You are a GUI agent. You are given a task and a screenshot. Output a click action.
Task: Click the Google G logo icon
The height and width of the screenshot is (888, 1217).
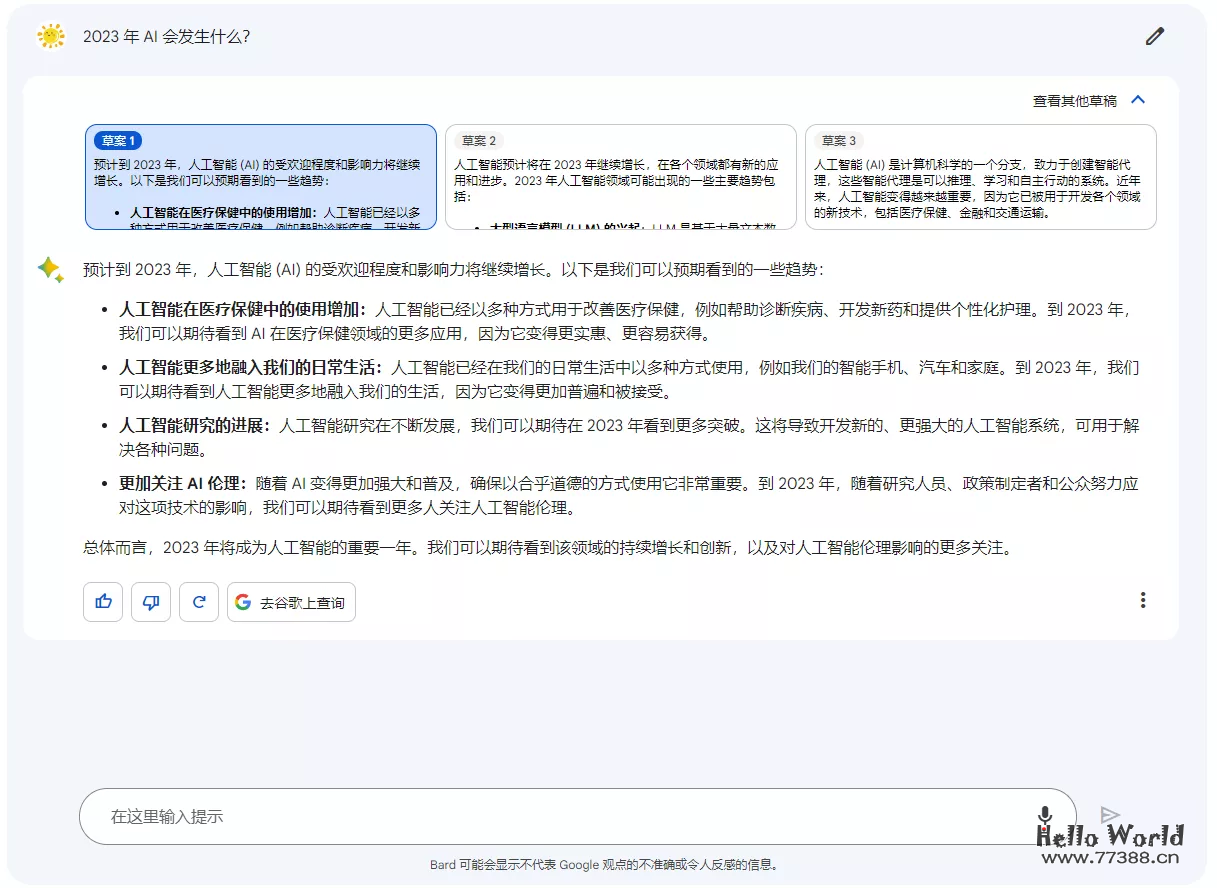coord(243,602)
